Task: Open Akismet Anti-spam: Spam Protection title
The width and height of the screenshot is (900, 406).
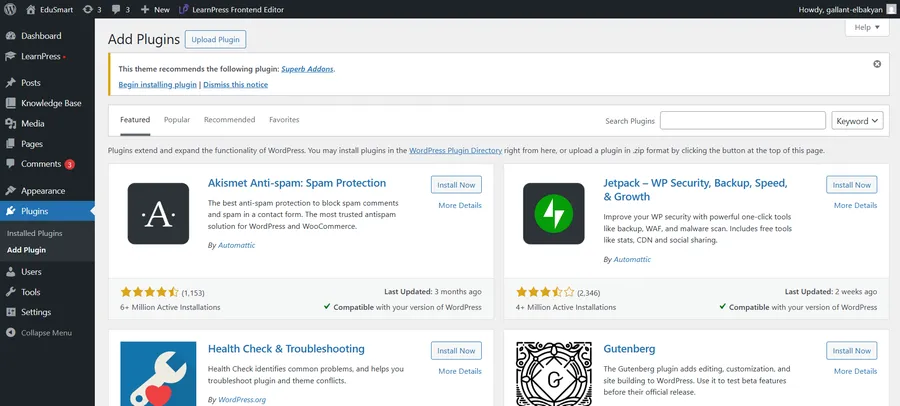Action: point(297,183)
